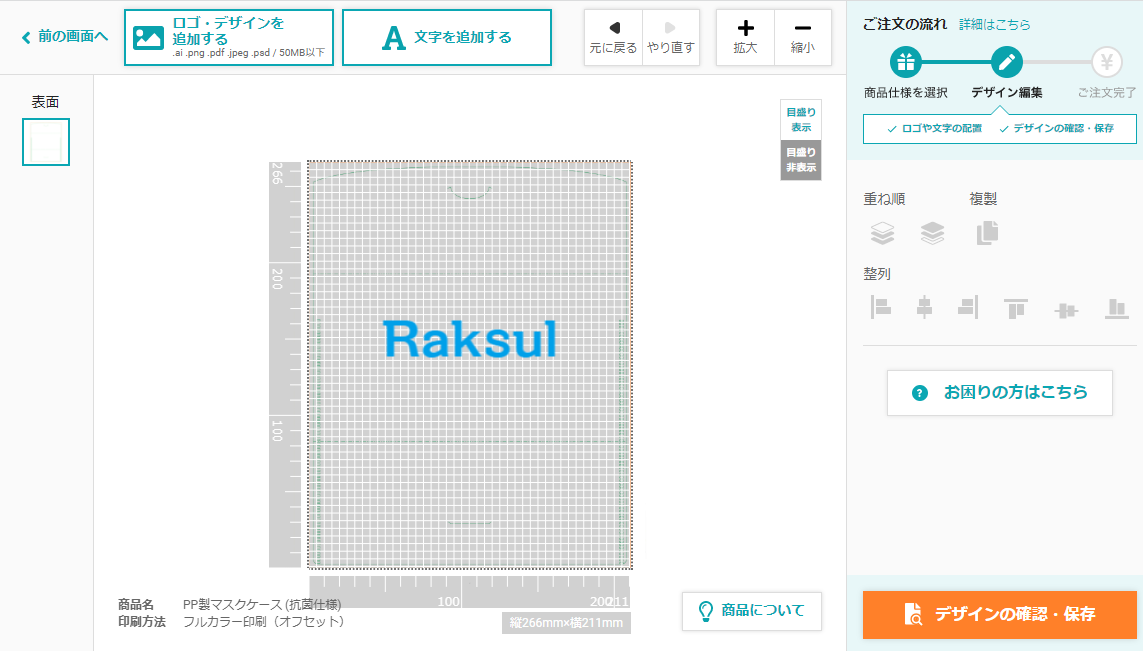
Task: Zoom out using the 縮小 minus icon
Action: click(803, 38)
